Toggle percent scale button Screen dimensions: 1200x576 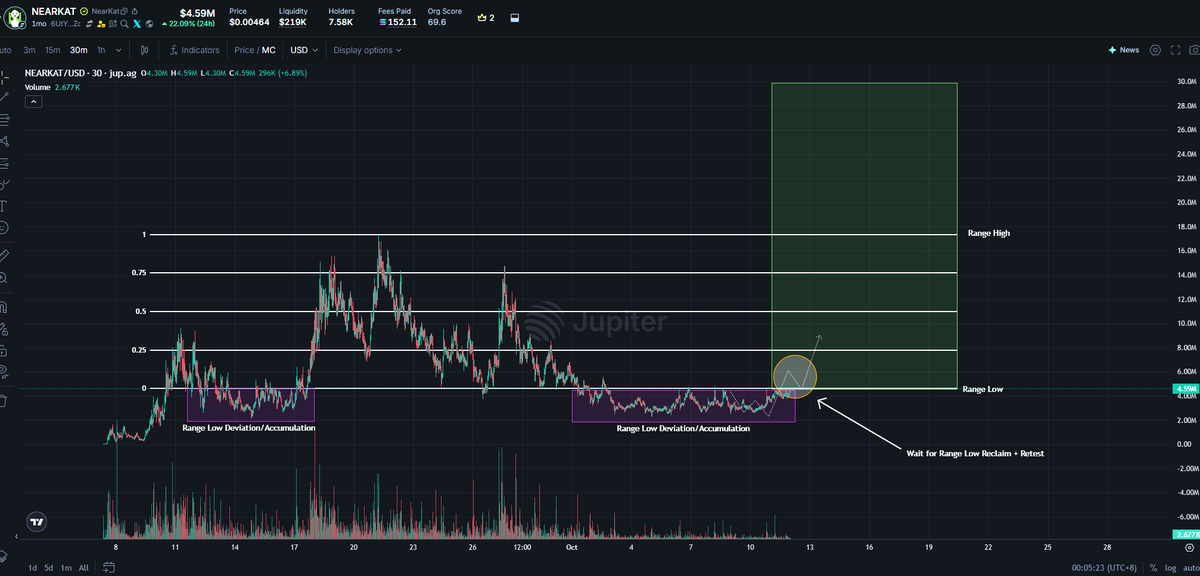click(x=1154, y=567)
